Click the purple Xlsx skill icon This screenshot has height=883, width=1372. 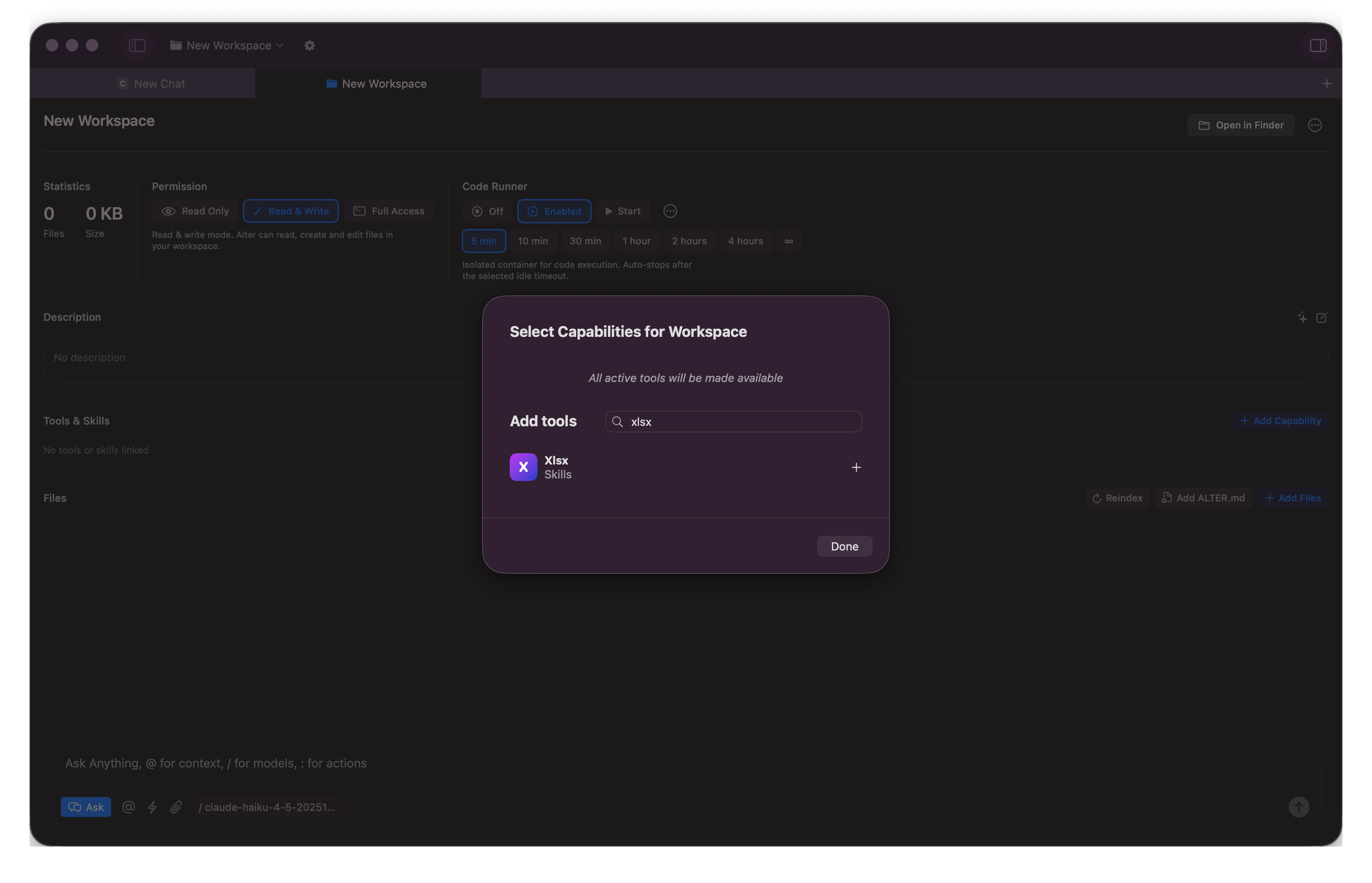click(x=523, y=467)
